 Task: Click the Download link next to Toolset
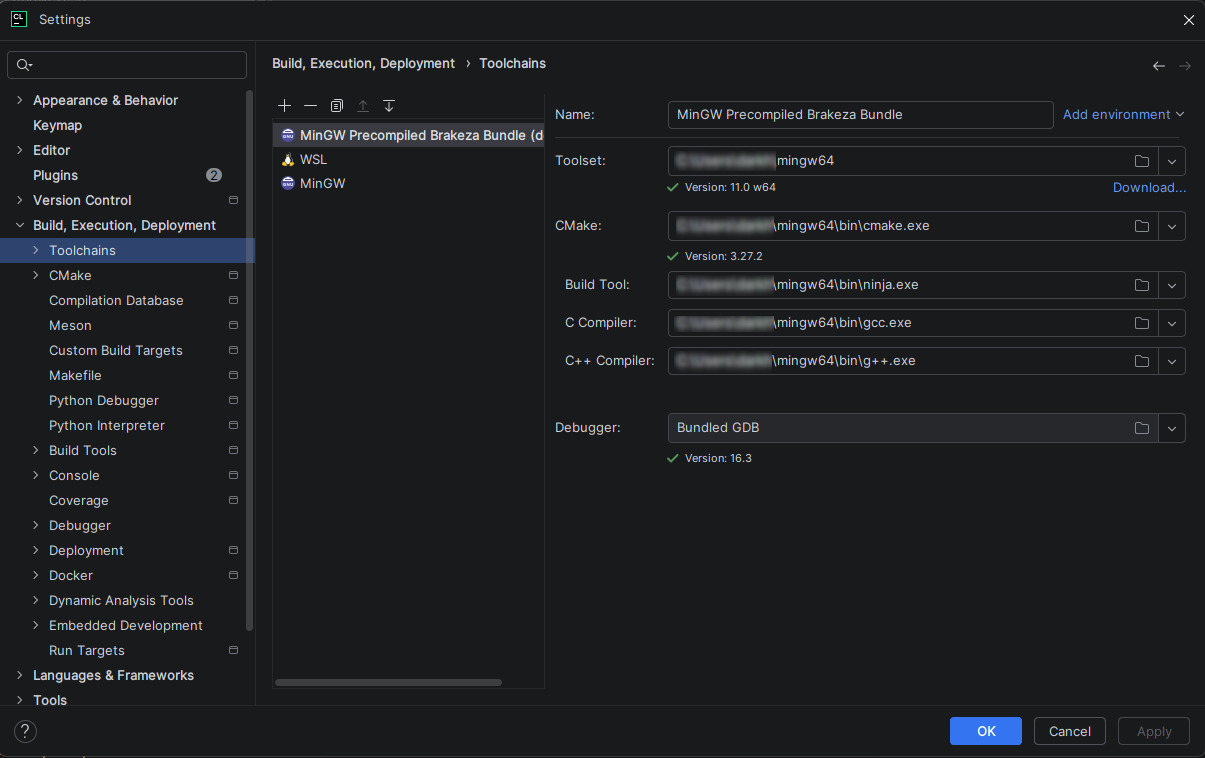pyautogui.click(x=1148, y=187)
